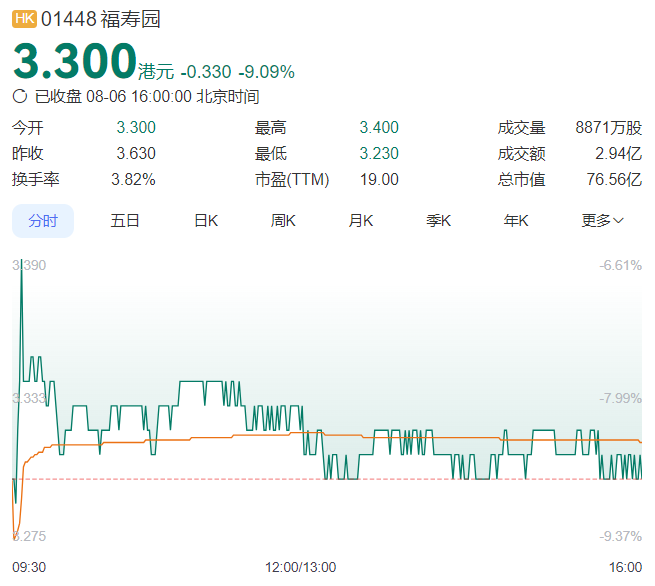This screenshot has width=655, height=586.
Task: Open the 年K chart view
Action: coord(515,221)
